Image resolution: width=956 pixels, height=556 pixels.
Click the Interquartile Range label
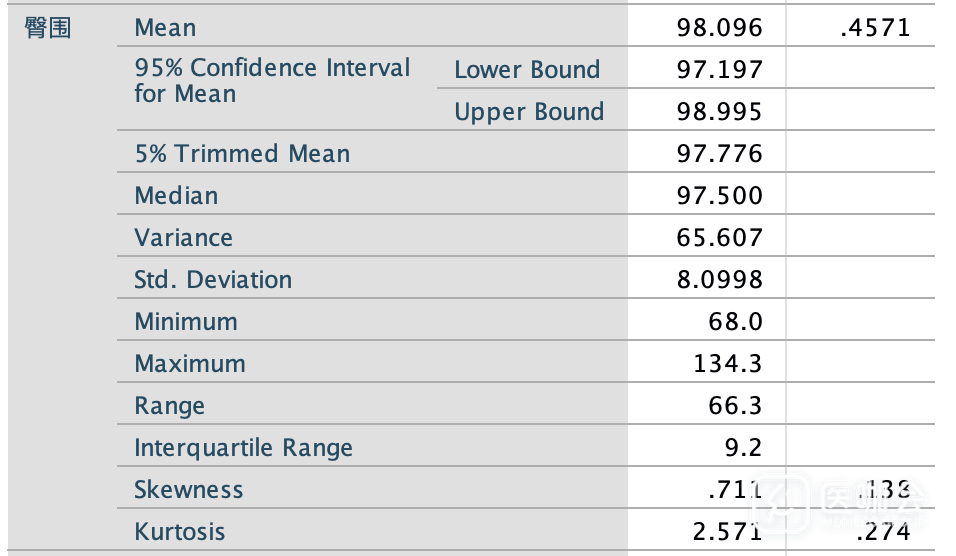coord(243,448)
